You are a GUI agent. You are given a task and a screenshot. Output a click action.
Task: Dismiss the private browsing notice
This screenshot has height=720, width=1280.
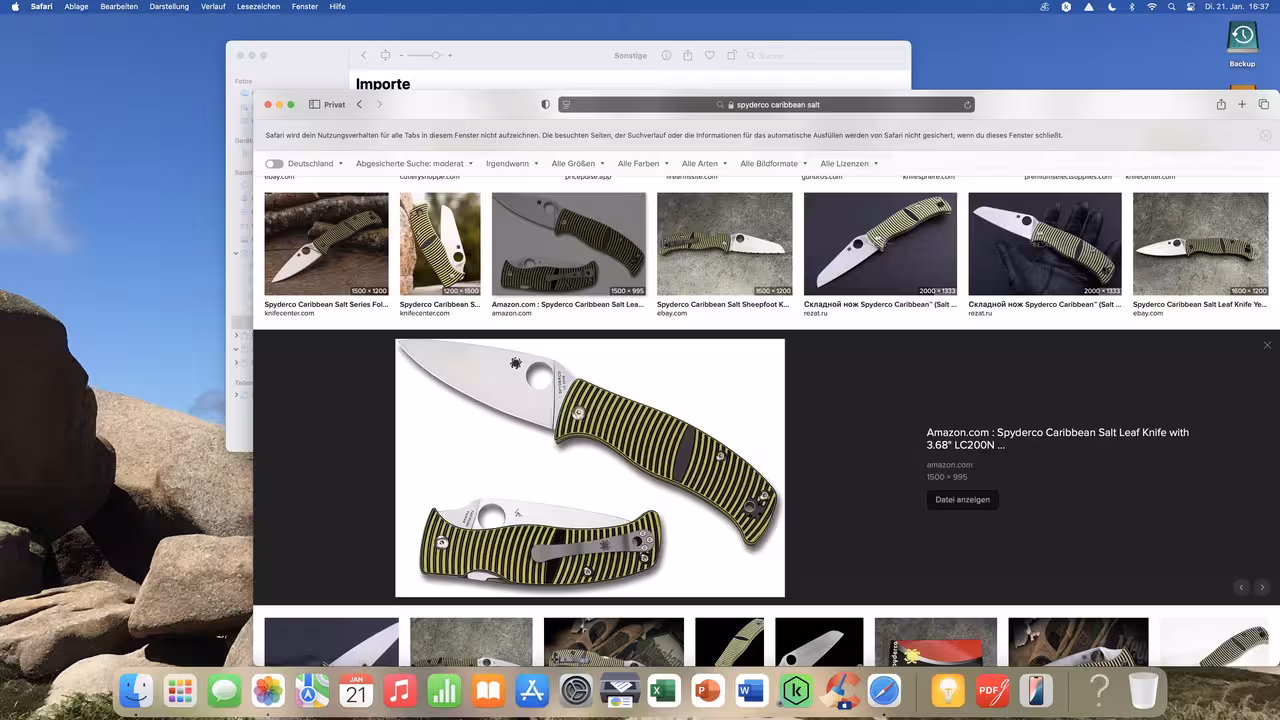click(x=1265, y=135)
